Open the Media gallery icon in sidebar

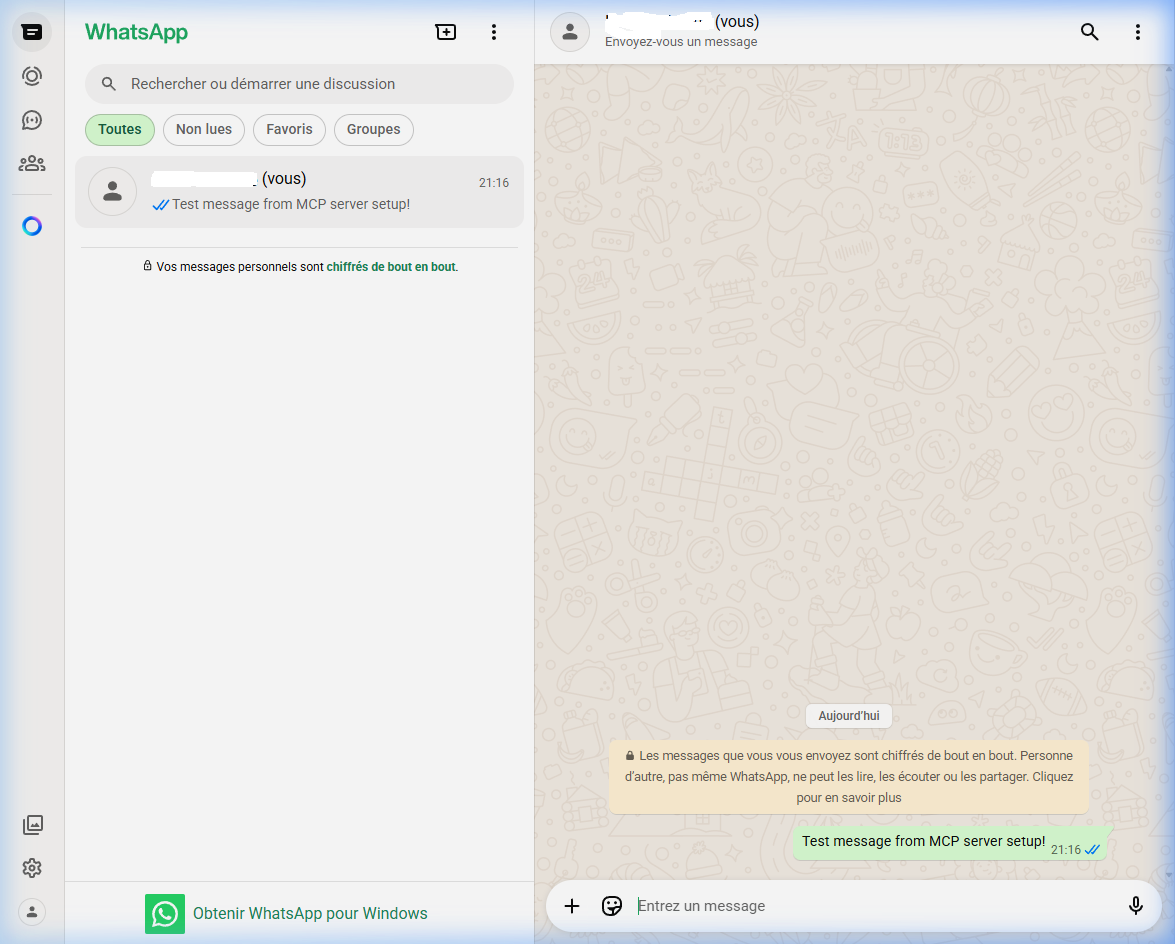click(x=32, y=825)
